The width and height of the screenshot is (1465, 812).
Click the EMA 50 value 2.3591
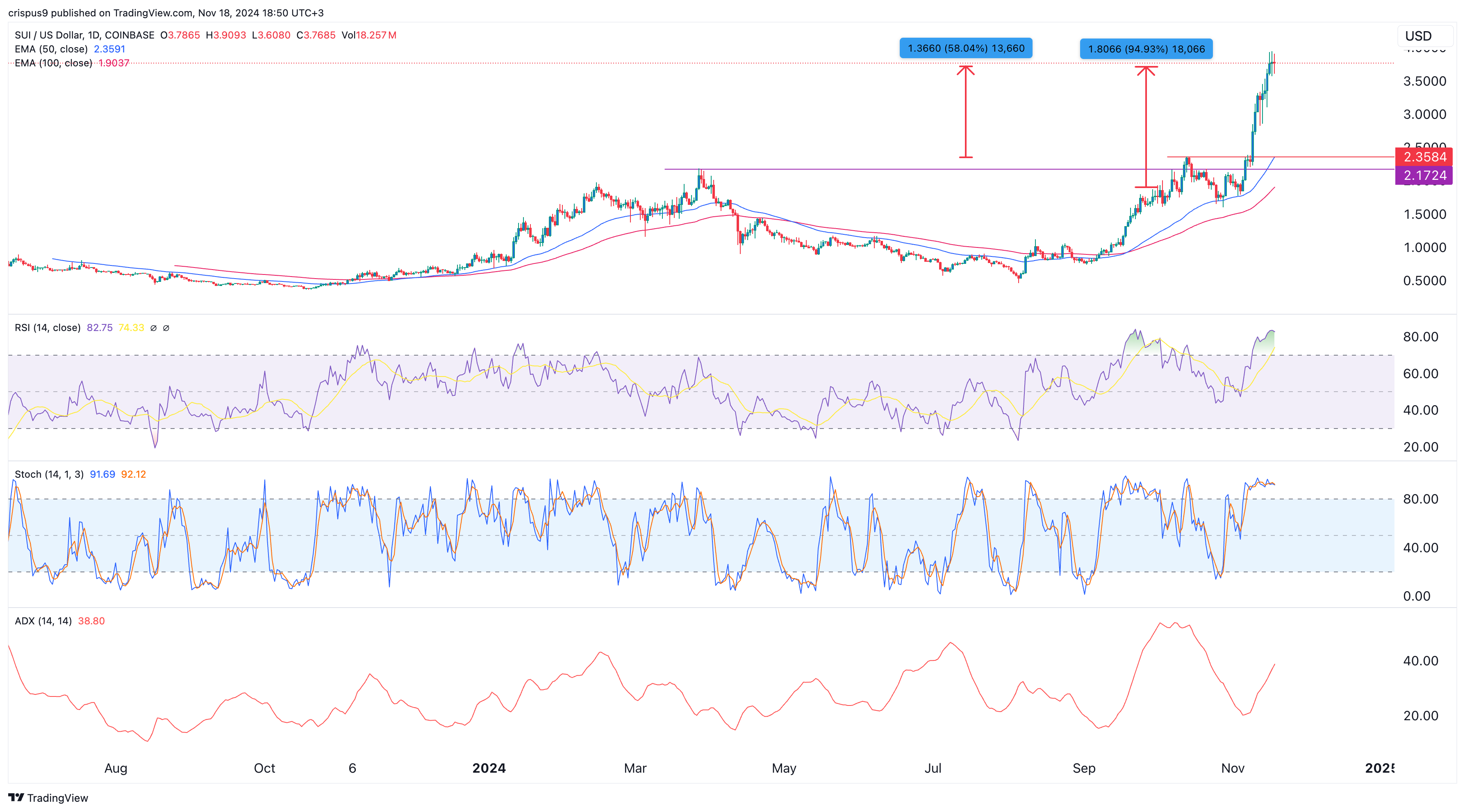(109, 49)
